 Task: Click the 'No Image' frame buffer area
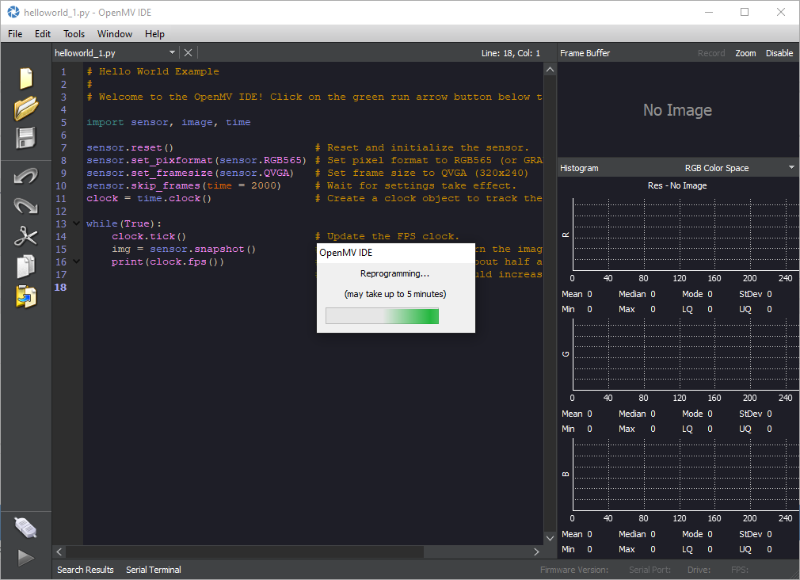678,110
